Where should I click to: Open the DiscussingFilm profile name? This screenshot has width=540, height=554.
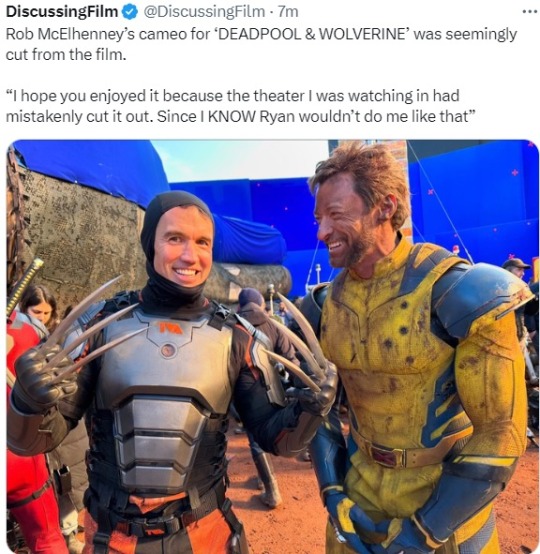[x=62, y=12]
